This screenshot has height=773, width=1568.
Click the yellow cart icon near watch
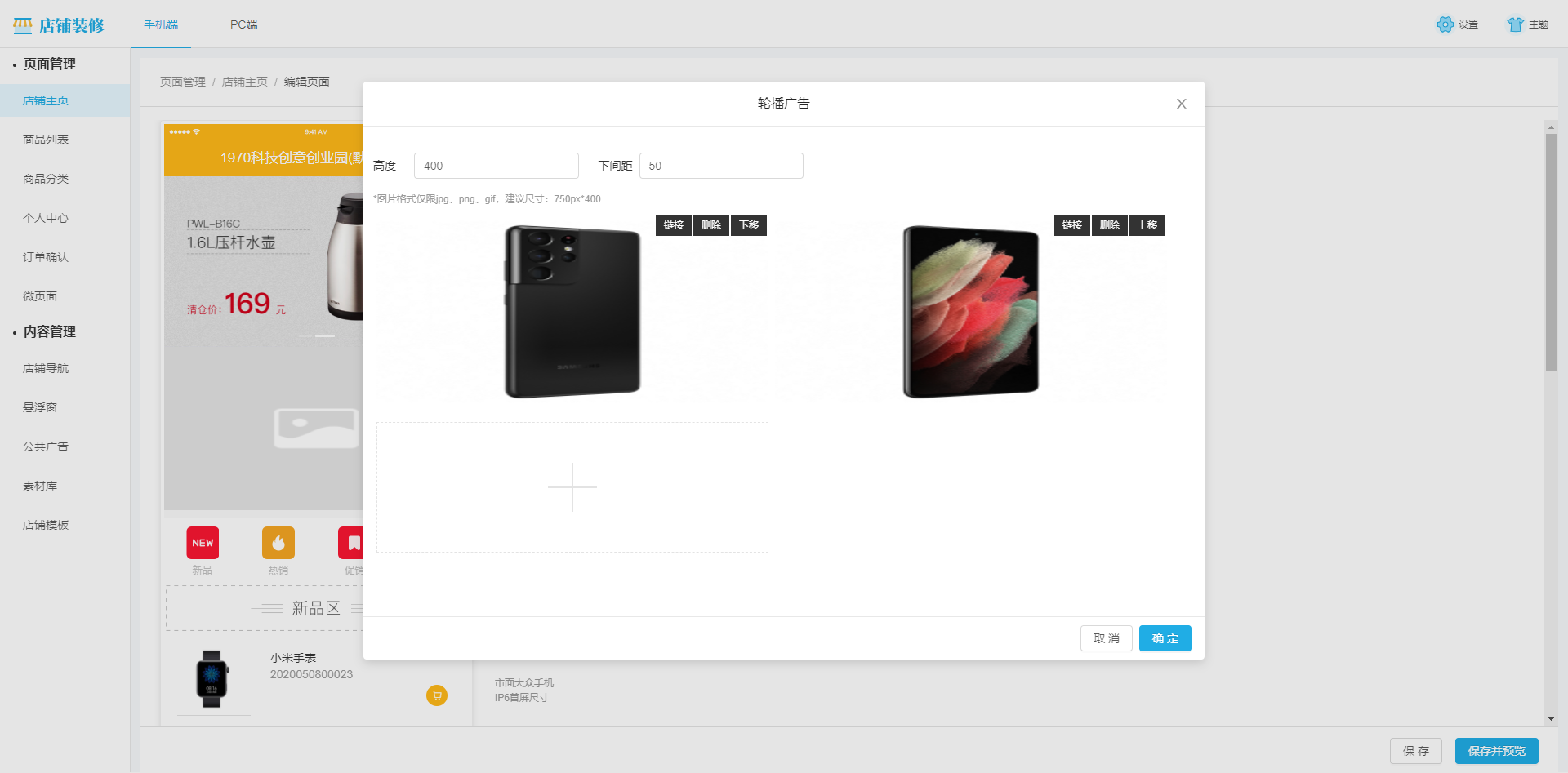[437, 695]
